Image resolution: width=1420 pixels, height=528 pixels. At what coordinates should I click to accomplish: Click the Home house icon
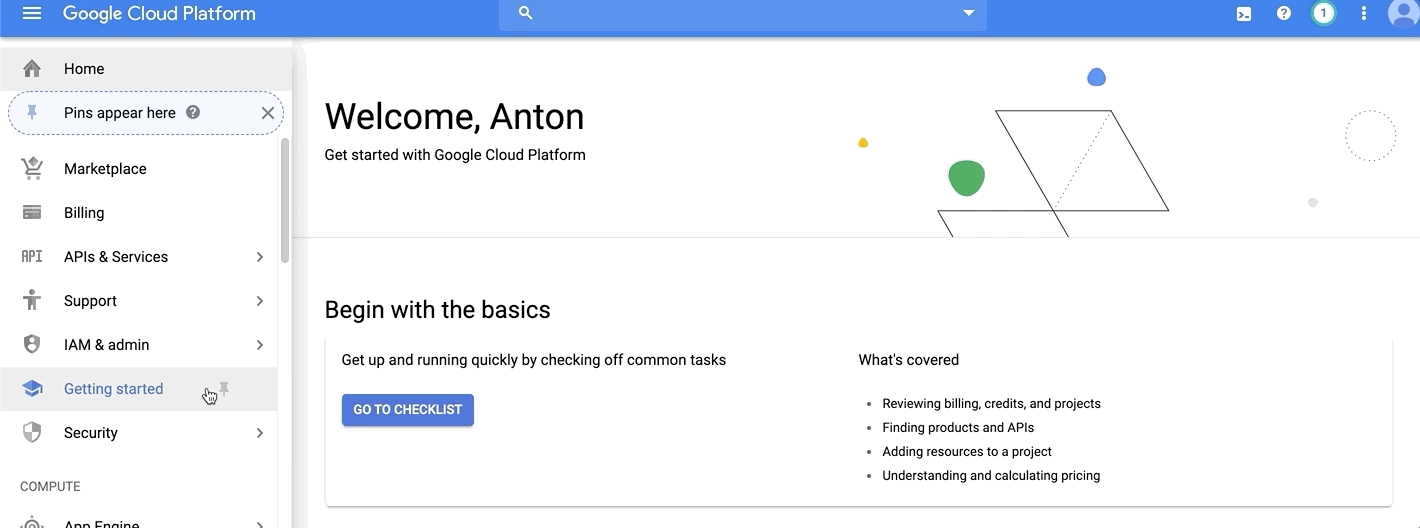tap(32, 69)
